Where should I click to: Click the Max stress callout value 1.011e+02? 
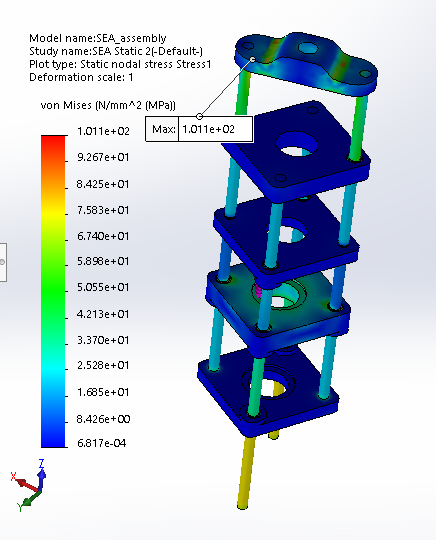(x=208, y=129)
